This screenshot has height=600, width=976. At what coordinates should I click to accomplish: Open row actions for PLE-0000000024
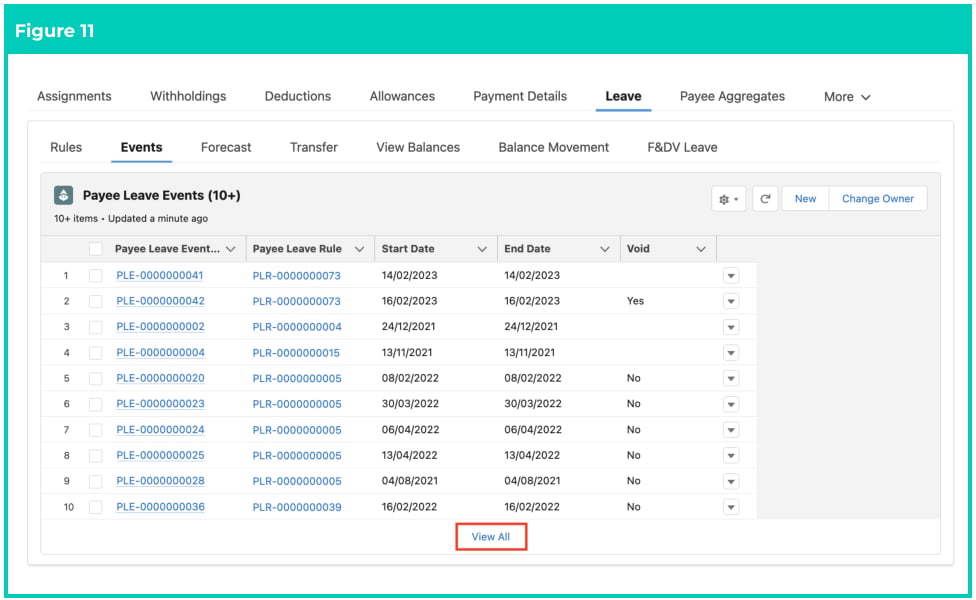731,430
